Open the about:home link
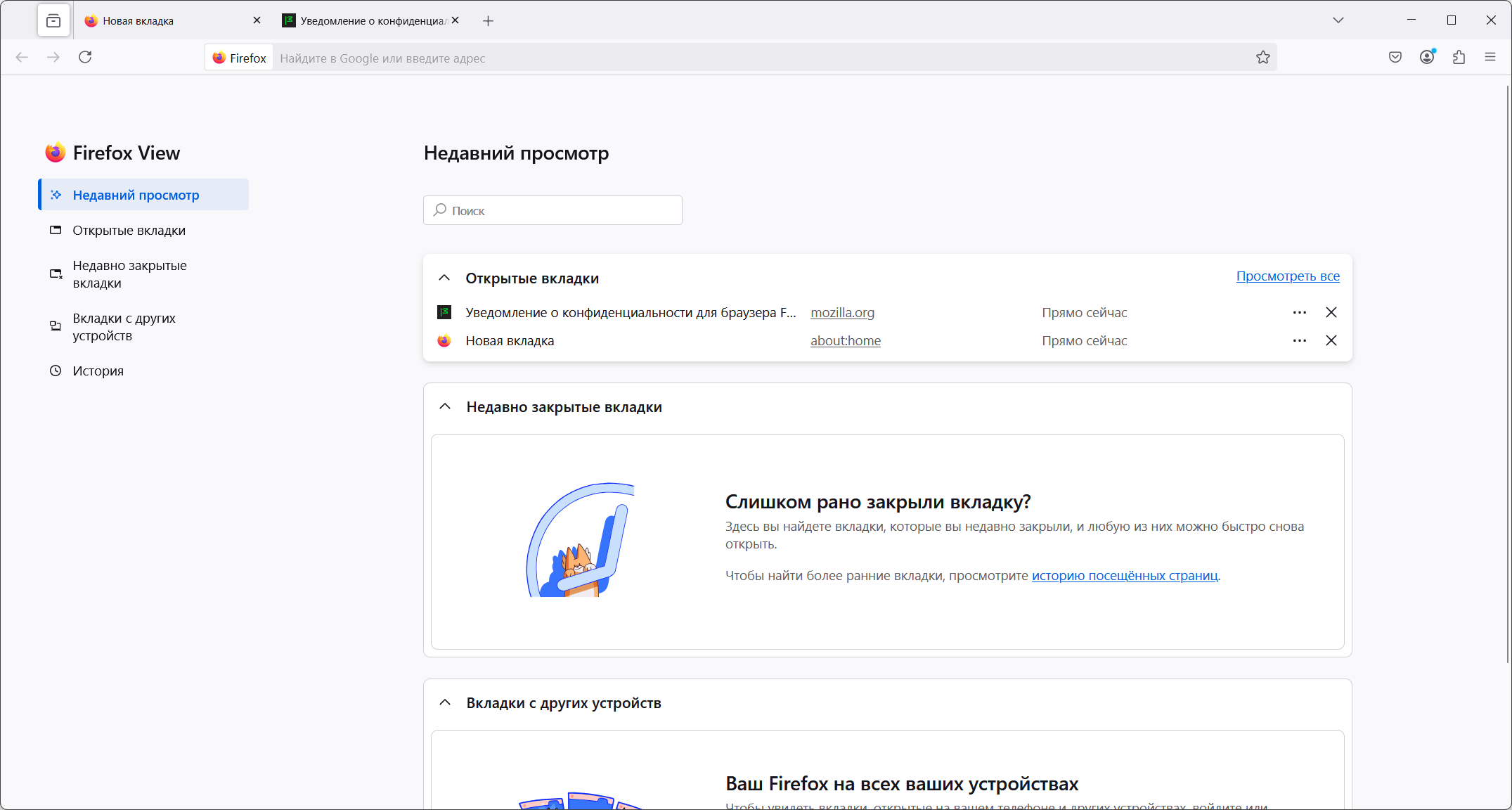Image resolution: width=1512 pixels, height=810 pixels. (846, 340)
